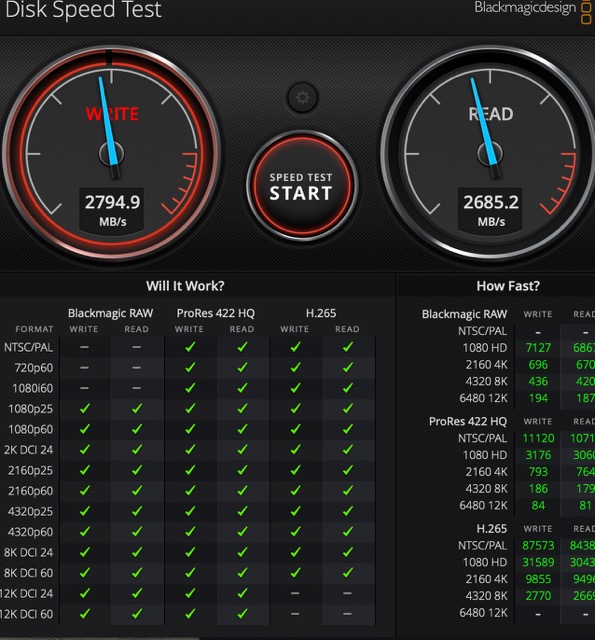Click the READ speed gauge dial
Image resolution: width=595 pixels, height=640 pixels.
click(489, 153)
